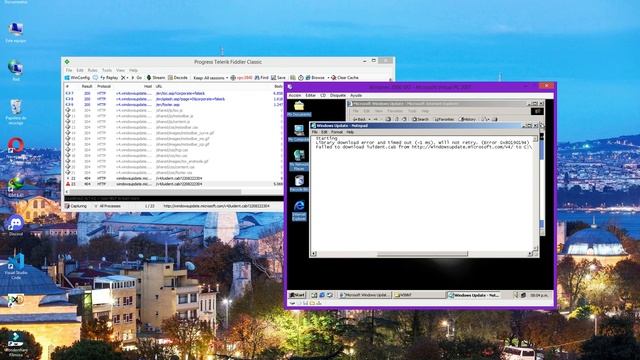Sort Fiddler sessions by Protocol column

[x=104, y=87]
